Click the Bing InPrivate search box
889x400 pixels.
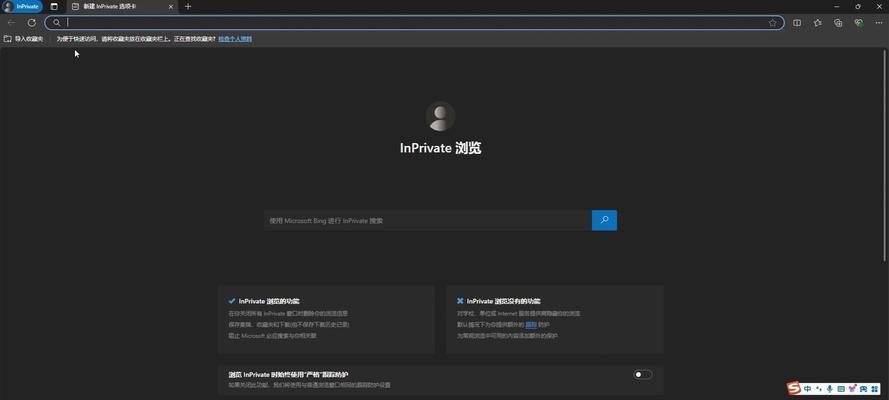point(428,220)
